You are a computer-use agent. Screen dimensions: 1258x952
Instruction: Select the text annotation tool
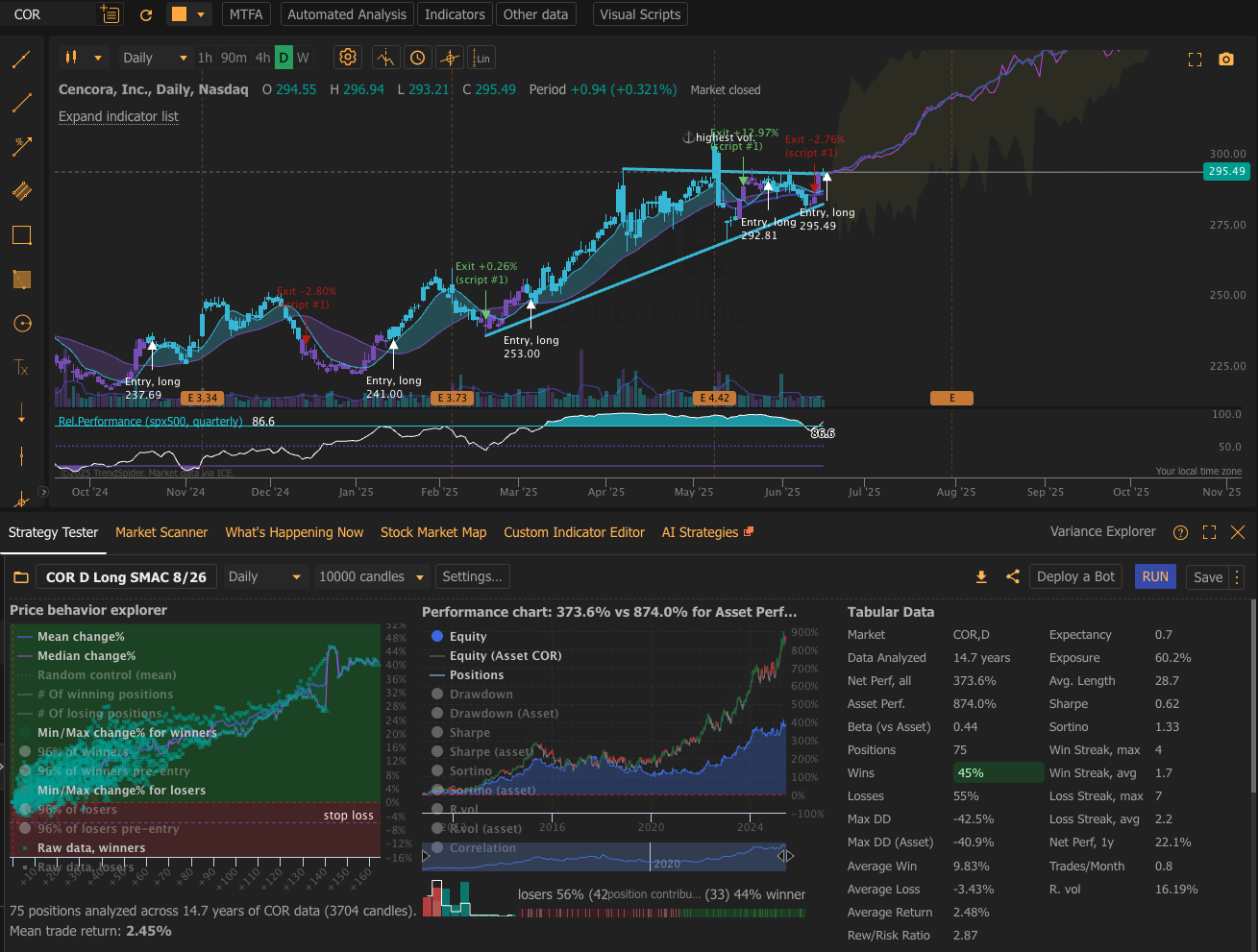click(x=21, y=368)
